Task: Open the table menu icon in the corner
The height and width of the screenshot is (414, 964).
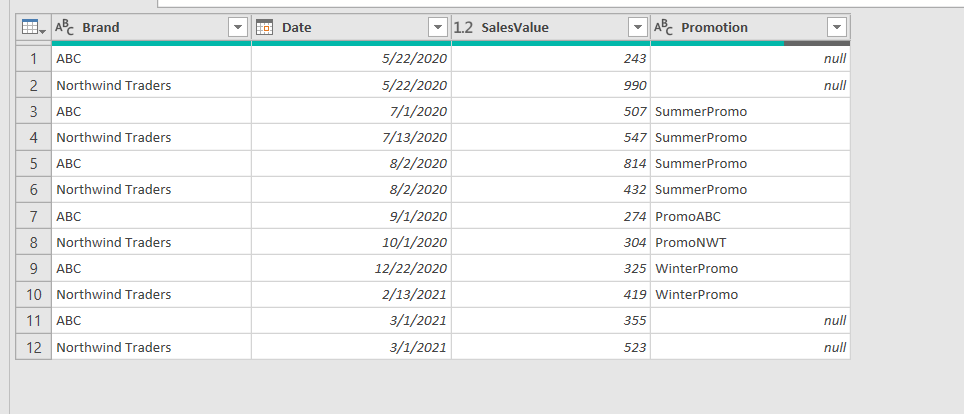Action: point(33,27)
